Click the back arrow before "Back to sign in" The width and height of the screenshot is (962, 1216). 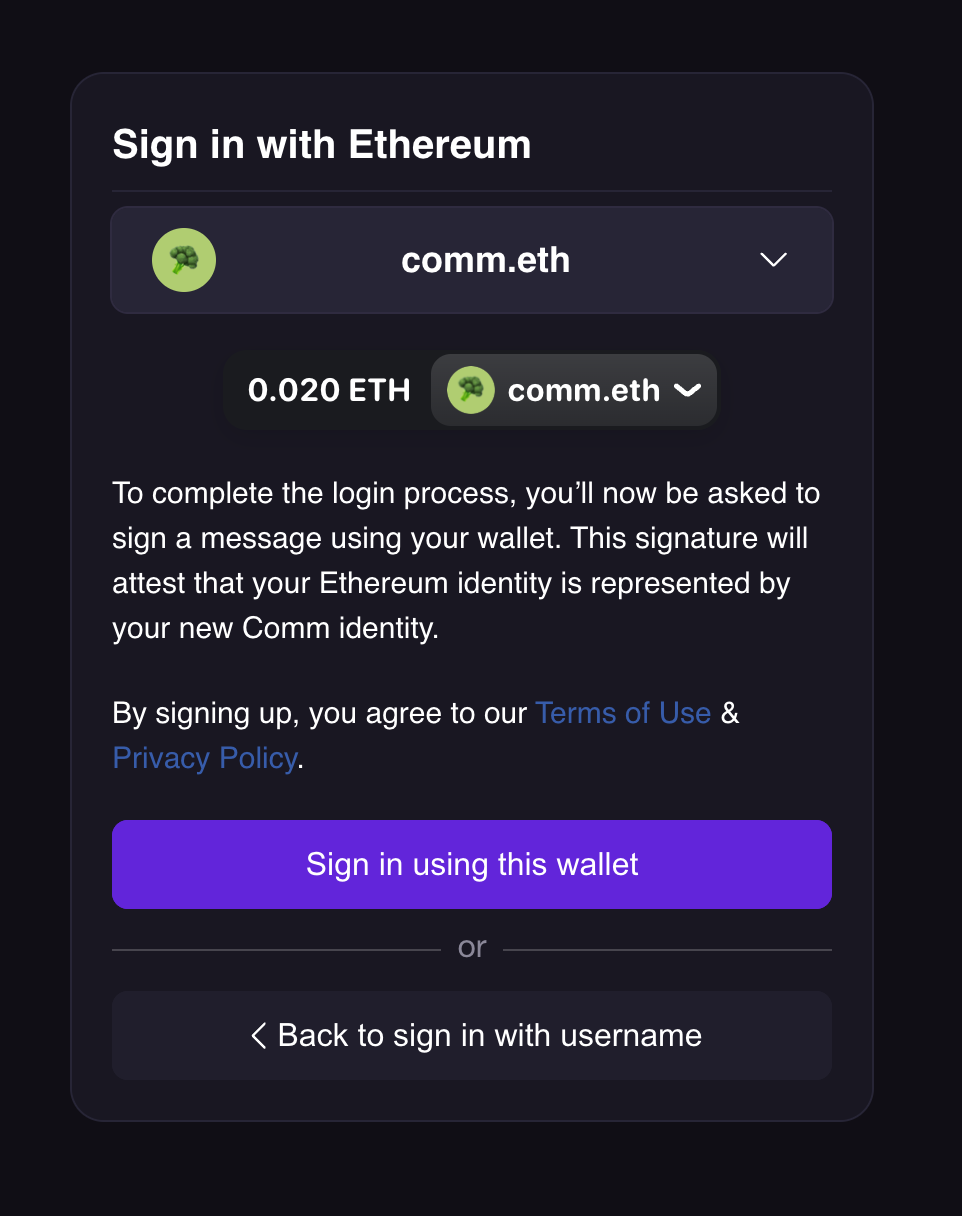[x=258, y=1036]
